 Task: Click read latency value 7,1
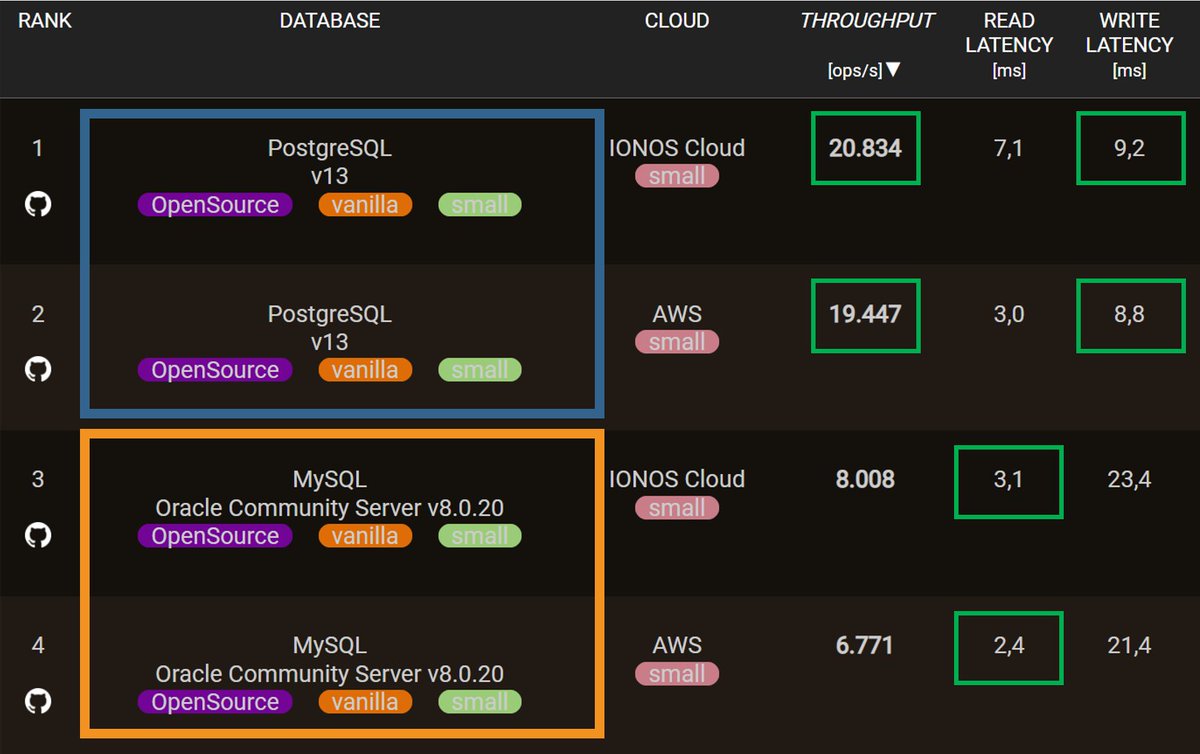pos(1009,149)
